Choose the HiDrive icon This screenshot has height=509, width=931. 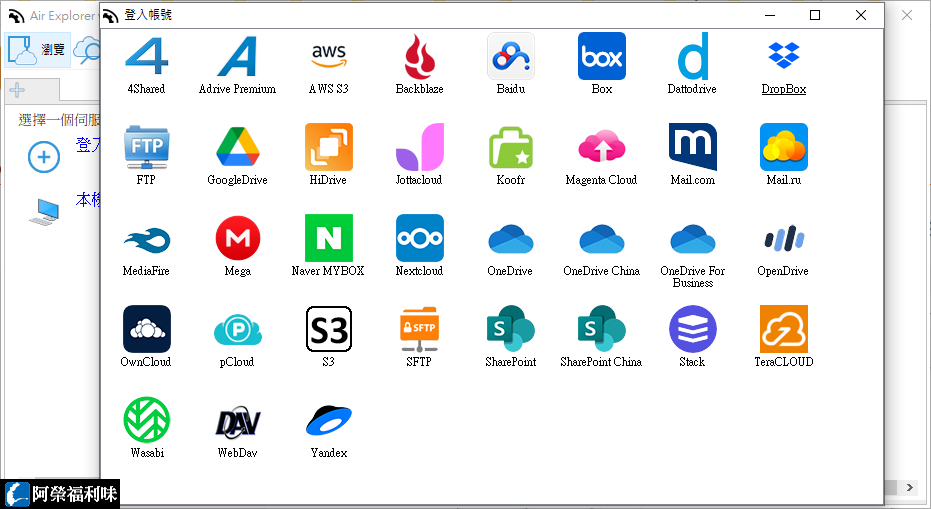(329, 147)
